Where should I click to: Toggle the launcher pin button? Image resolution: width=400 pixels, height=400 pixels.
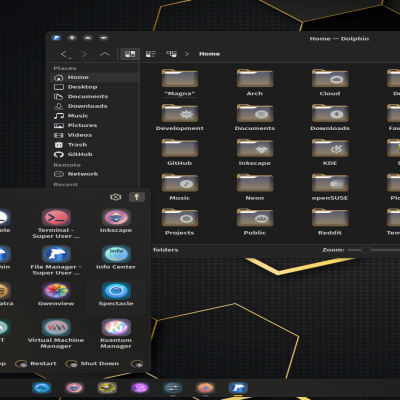[x=137, y=197]
